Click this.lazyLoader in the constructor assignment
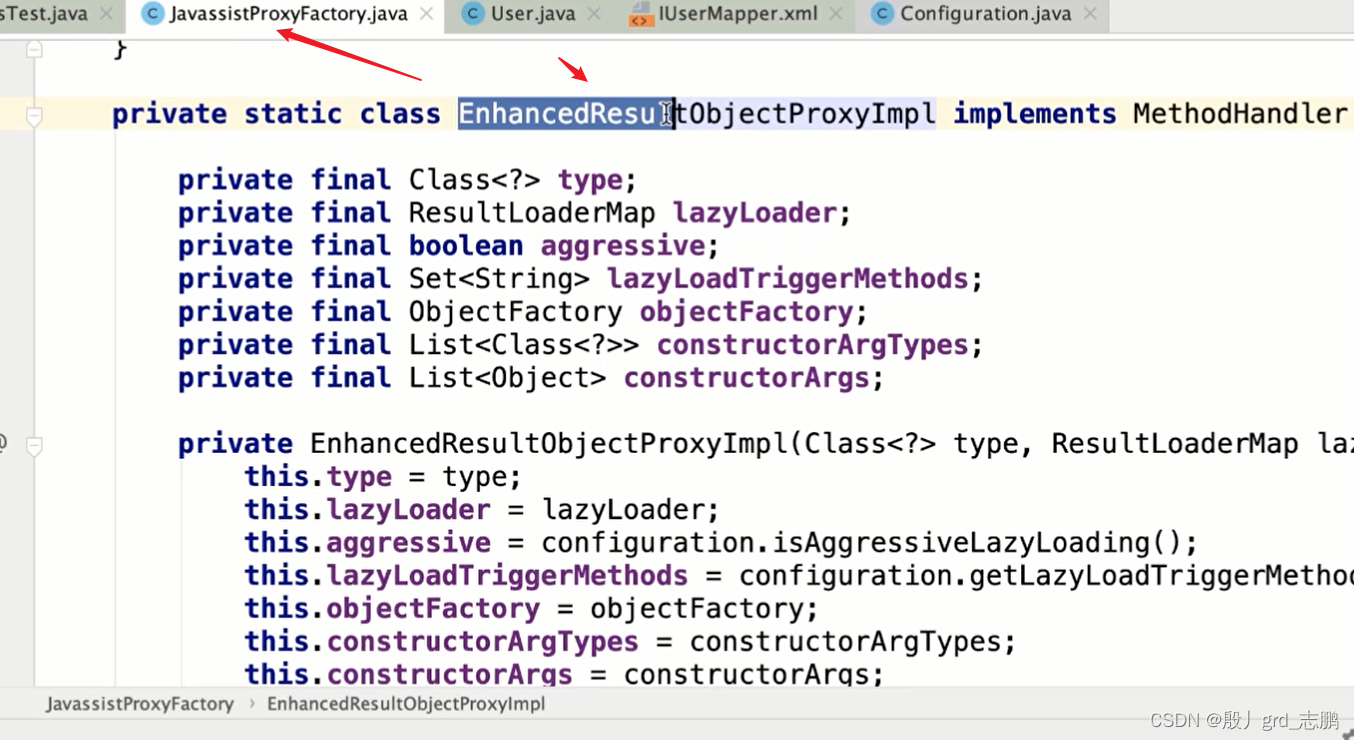The image size is (1354, 740). click(x=368, y=510)
